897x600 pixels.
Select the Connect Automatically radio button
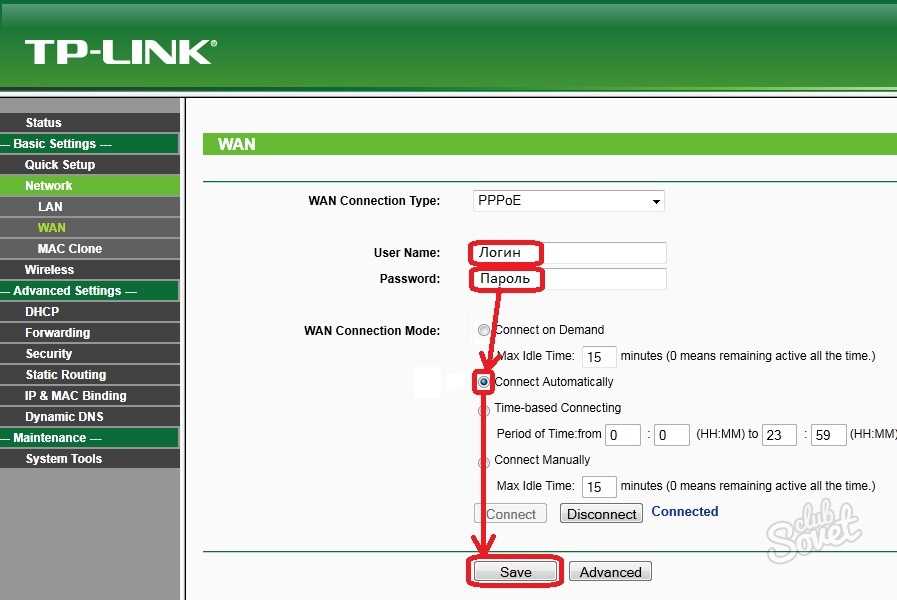[484, 382]
